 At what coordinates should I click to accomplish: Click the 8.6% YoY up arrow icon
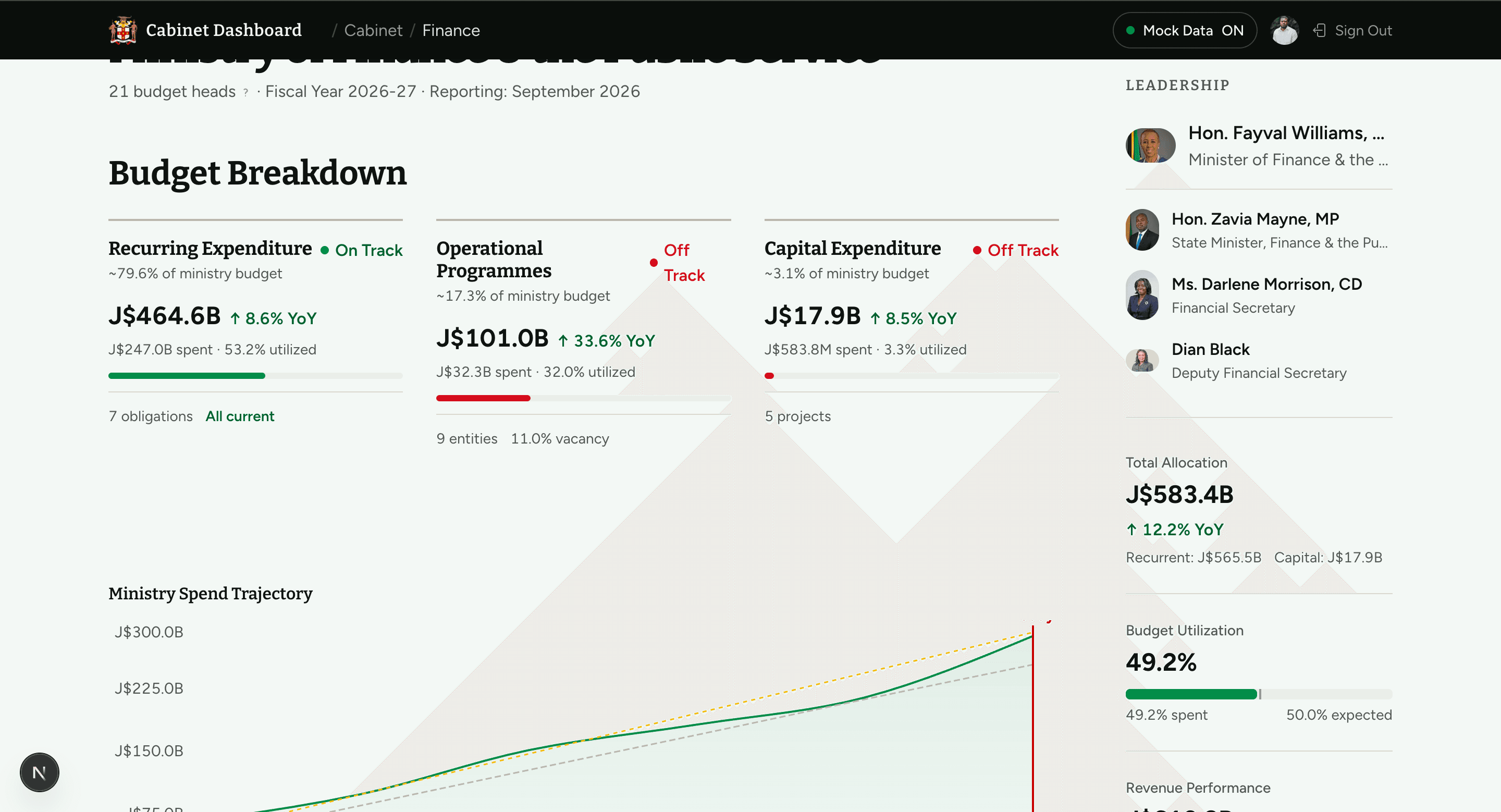point(236,318)
